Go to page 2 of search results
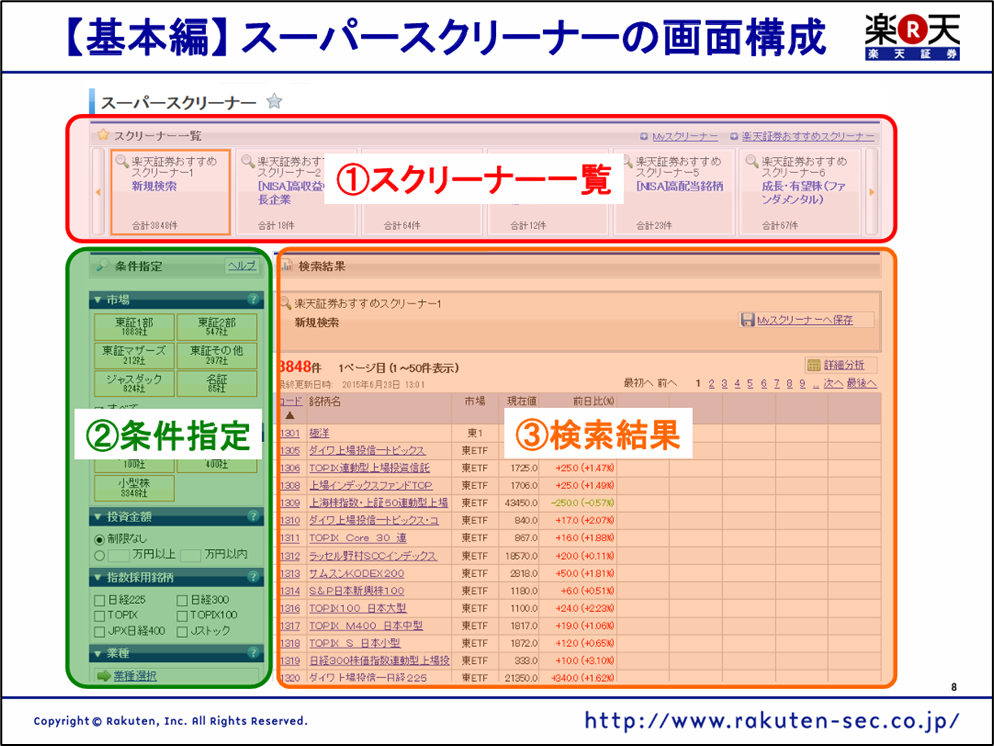The height and width of the screenshot is (746, 994). pos(711,383)
